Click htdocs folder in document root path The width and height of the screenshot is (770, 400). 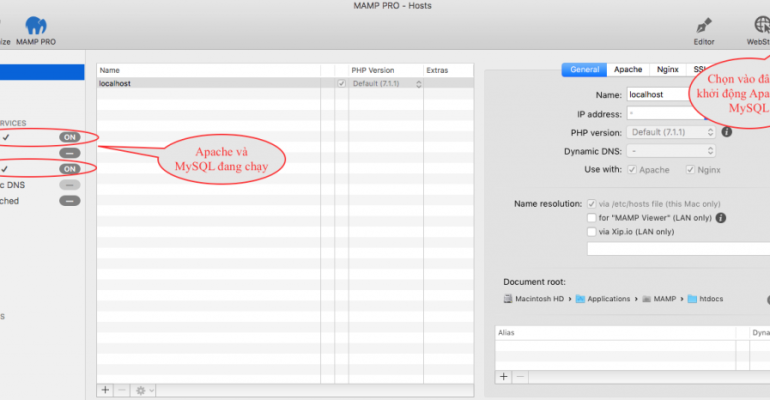705,299
